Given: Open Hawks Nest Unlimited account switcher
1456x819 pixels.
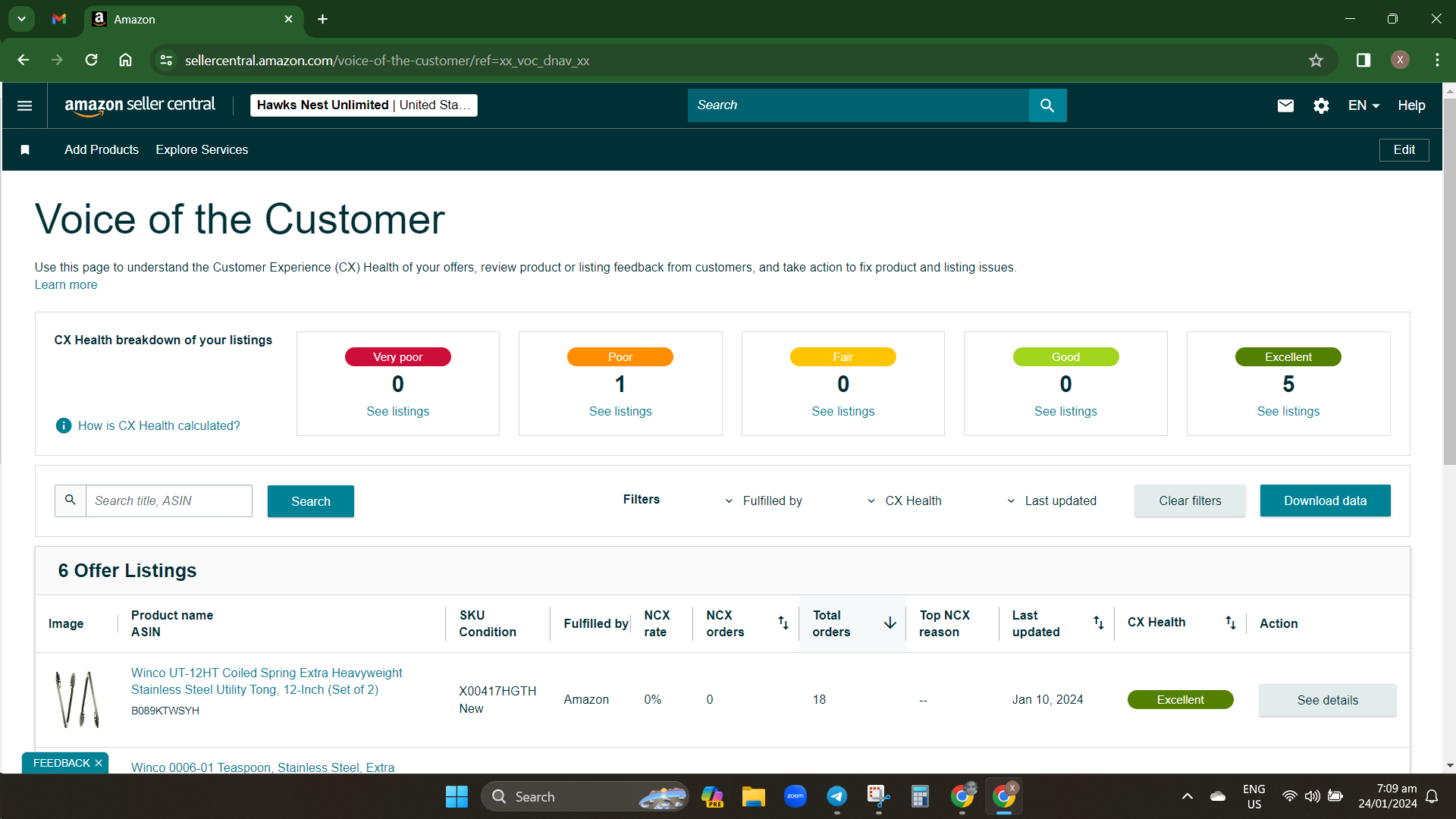Looking at the screenshot, I should tap(364, 105).
